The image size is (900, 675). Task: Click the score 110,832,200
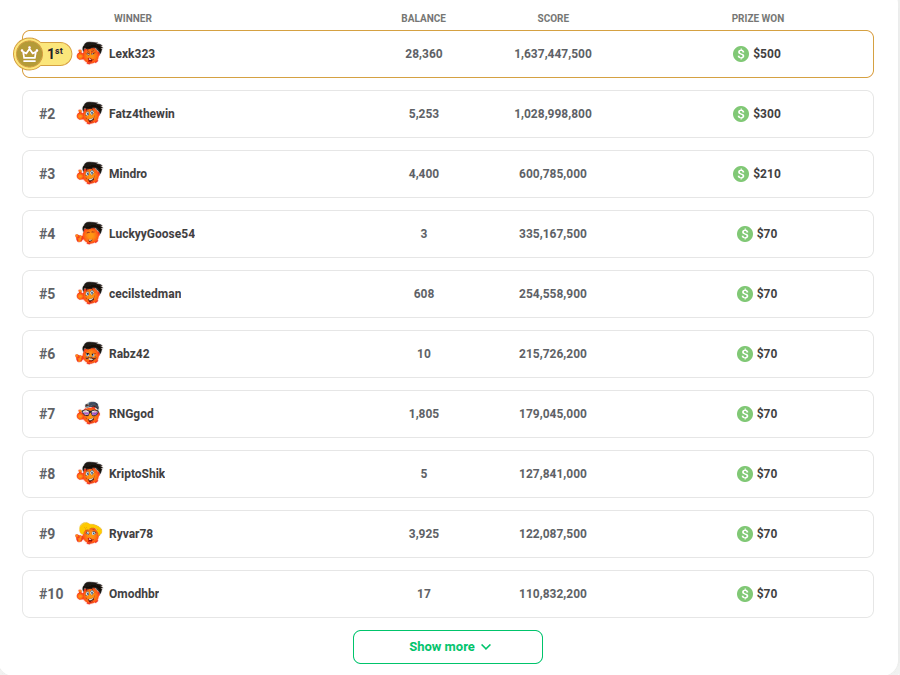[x=553, y=593]
